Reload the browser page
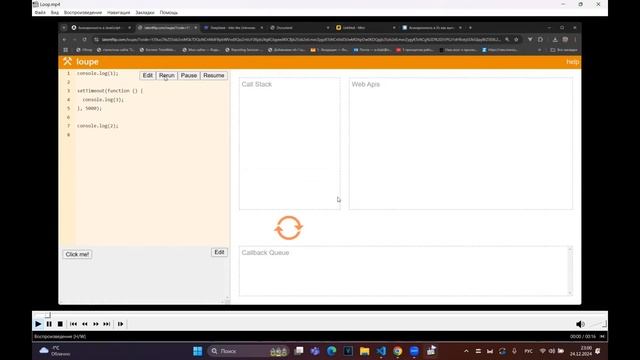 pyautogui.click(x=84, y=40)
